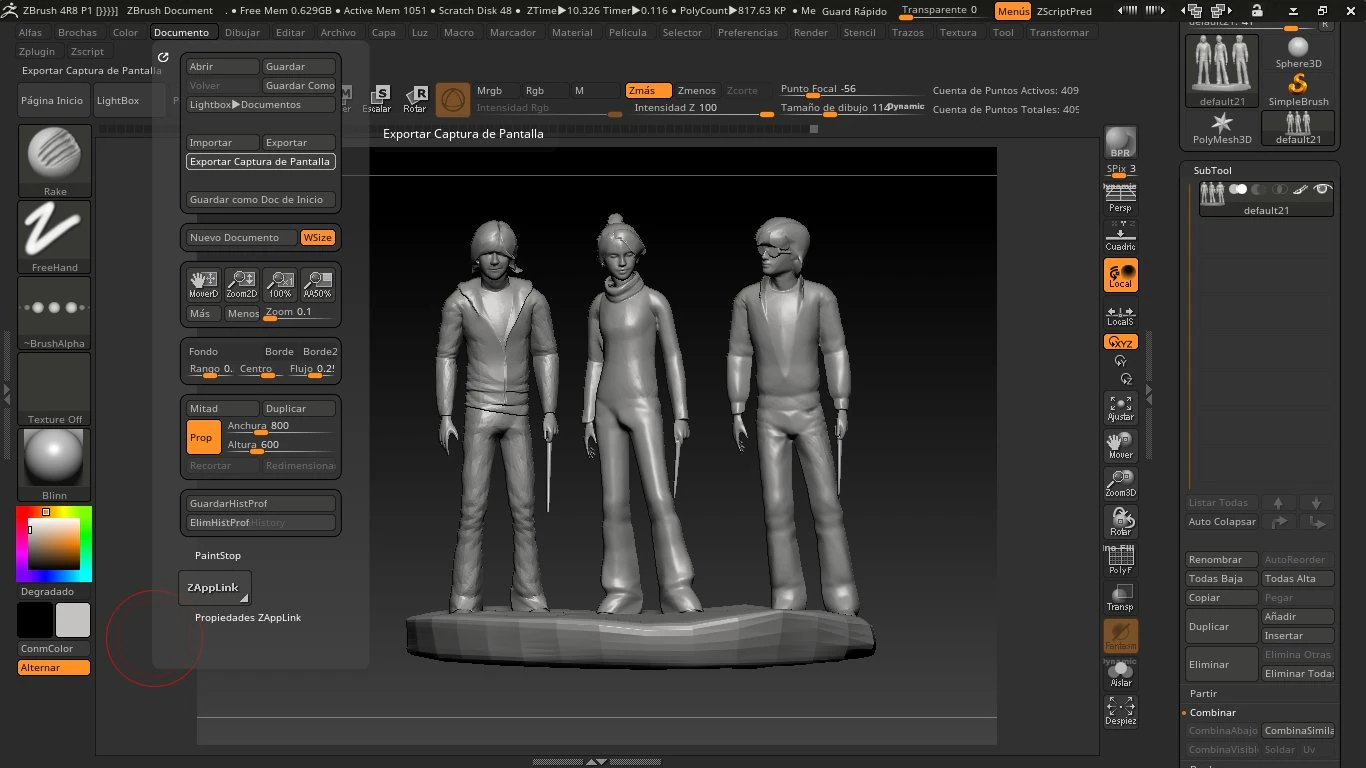This screenshot has width=1366, height=768.
Task: Open the Zplugin menu
Action: 37,51
